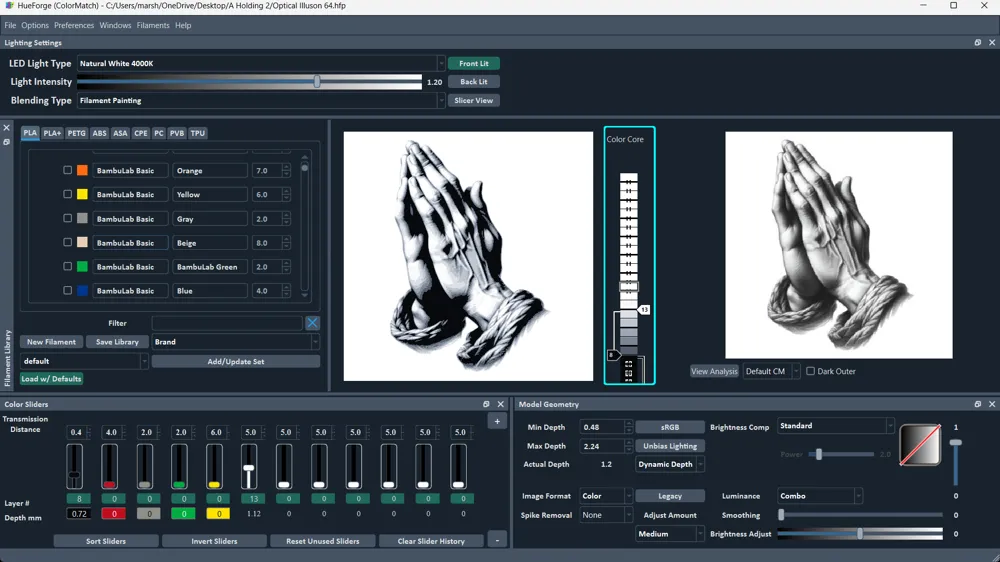Viewport: 1000px width, 562px height.
Task: Open the Dynamic Depth dropdown
Action: pos(670,464)
